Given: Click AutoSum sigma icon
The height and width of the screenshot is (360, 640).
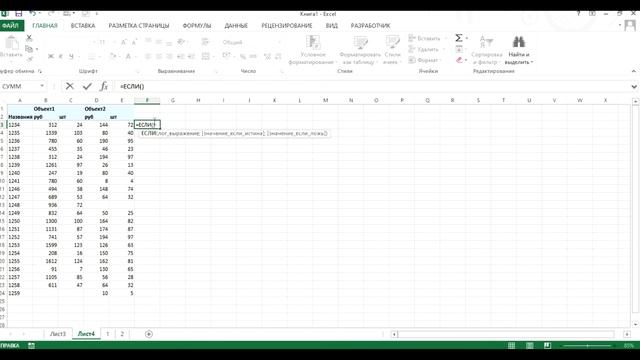Looking at the screenshot, I should point(459,38).
